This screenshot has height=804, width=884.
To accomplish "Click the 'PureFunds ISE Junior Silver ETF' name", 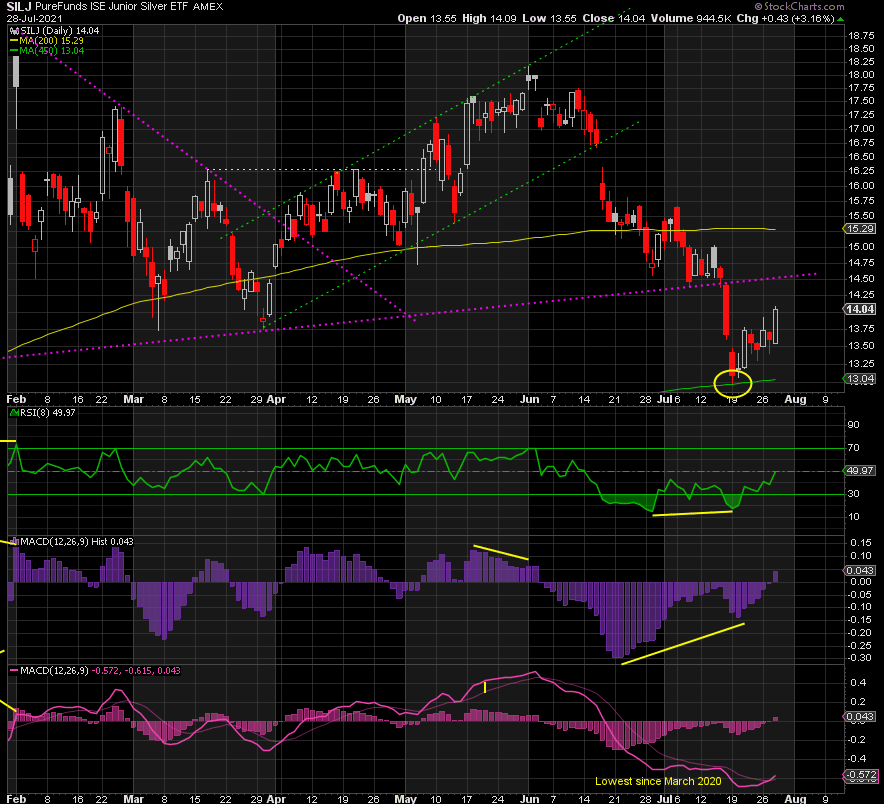I will pos(112,7).
